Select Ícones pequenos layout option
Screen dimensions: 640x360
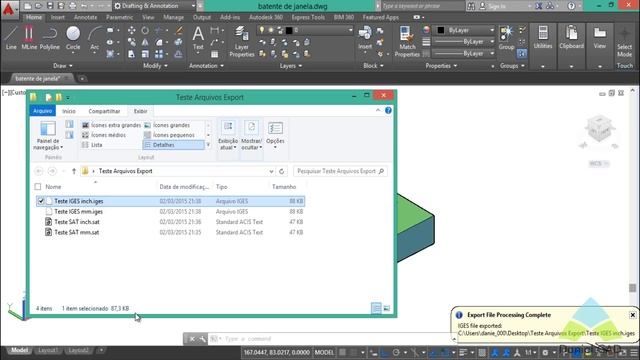[169, 135]
